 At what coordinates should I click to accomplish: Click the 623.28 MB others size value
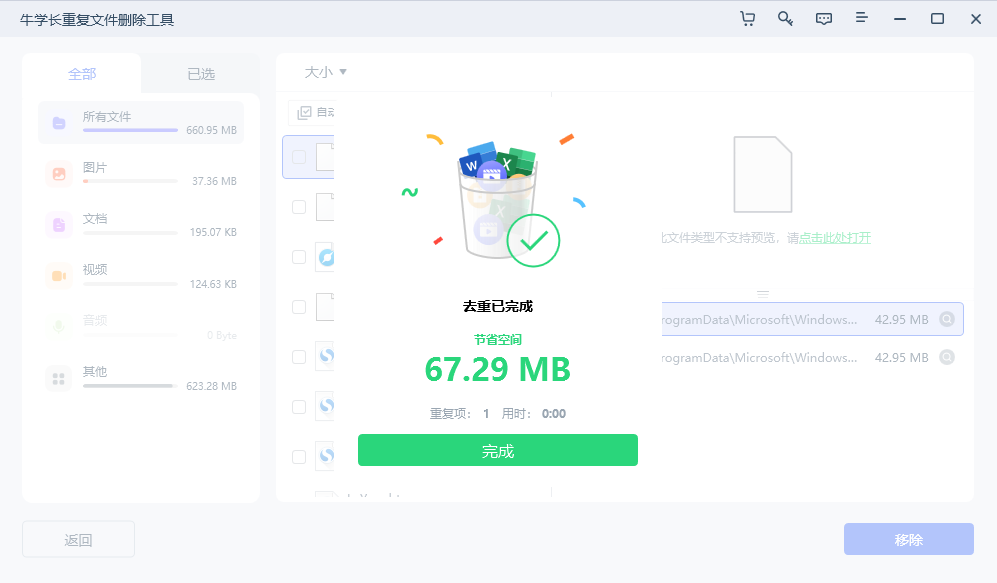[x=211, y=386]
